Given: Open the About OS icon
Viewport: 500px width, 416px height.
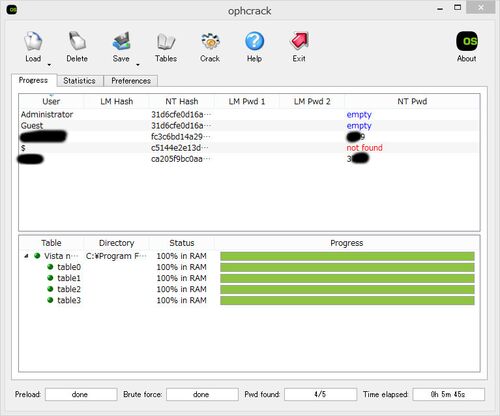Looking at the screenshot, I should 467,41.
